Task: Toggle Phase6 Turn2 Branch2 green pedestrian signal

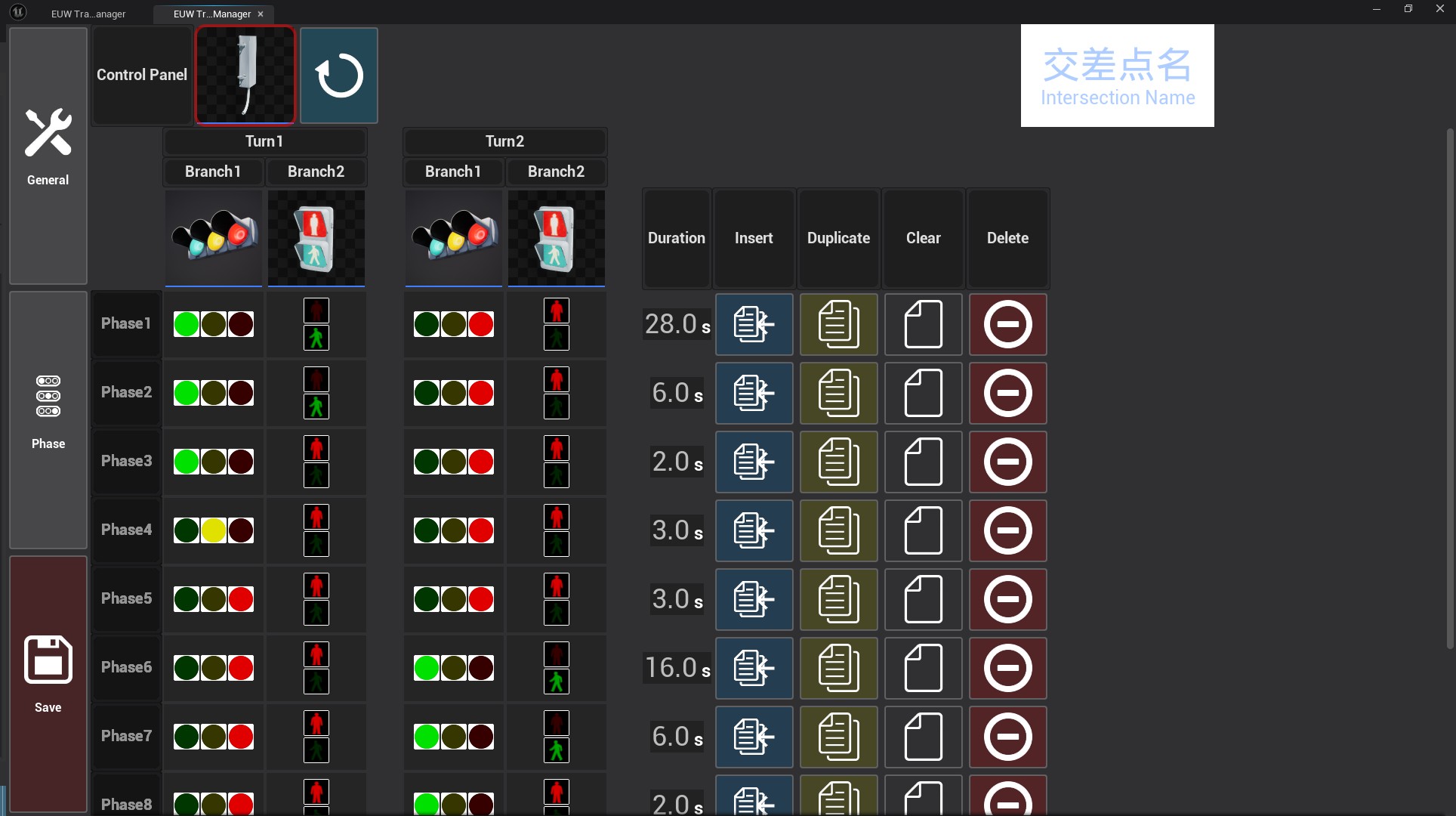Action: (557, 682)
